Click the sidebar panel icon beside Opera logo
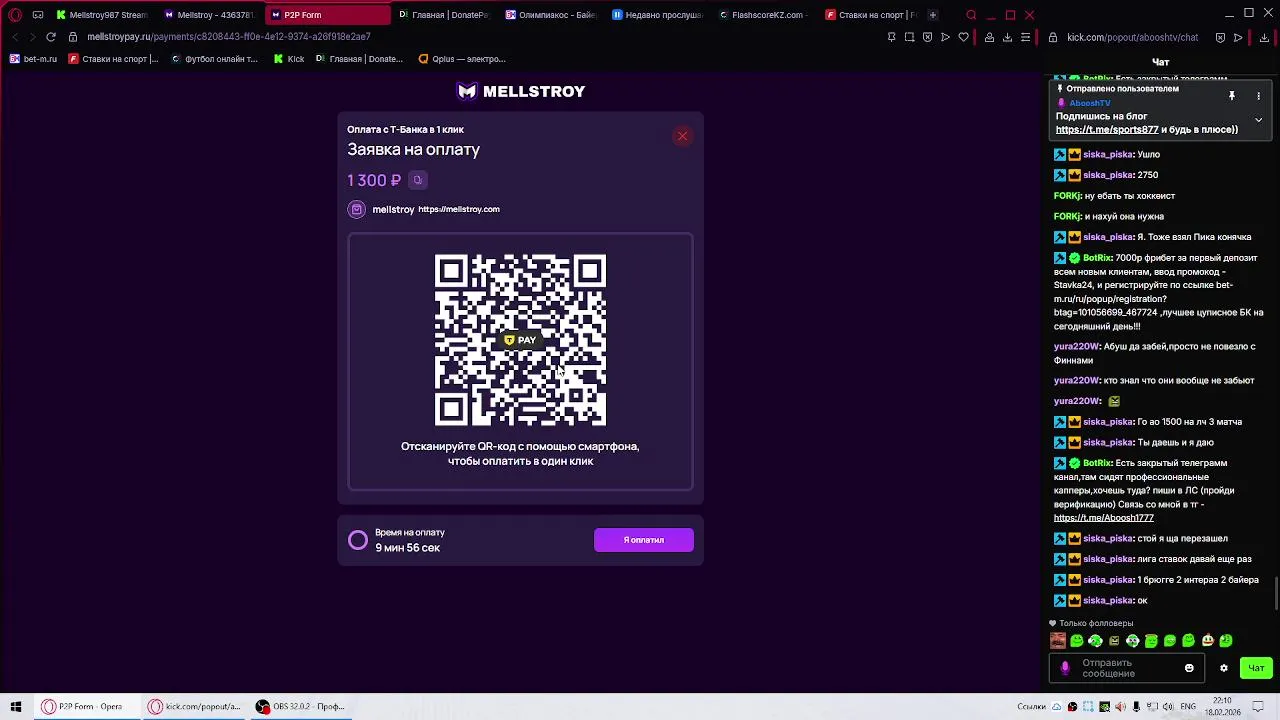1280x720 pixels. point(38,15)
